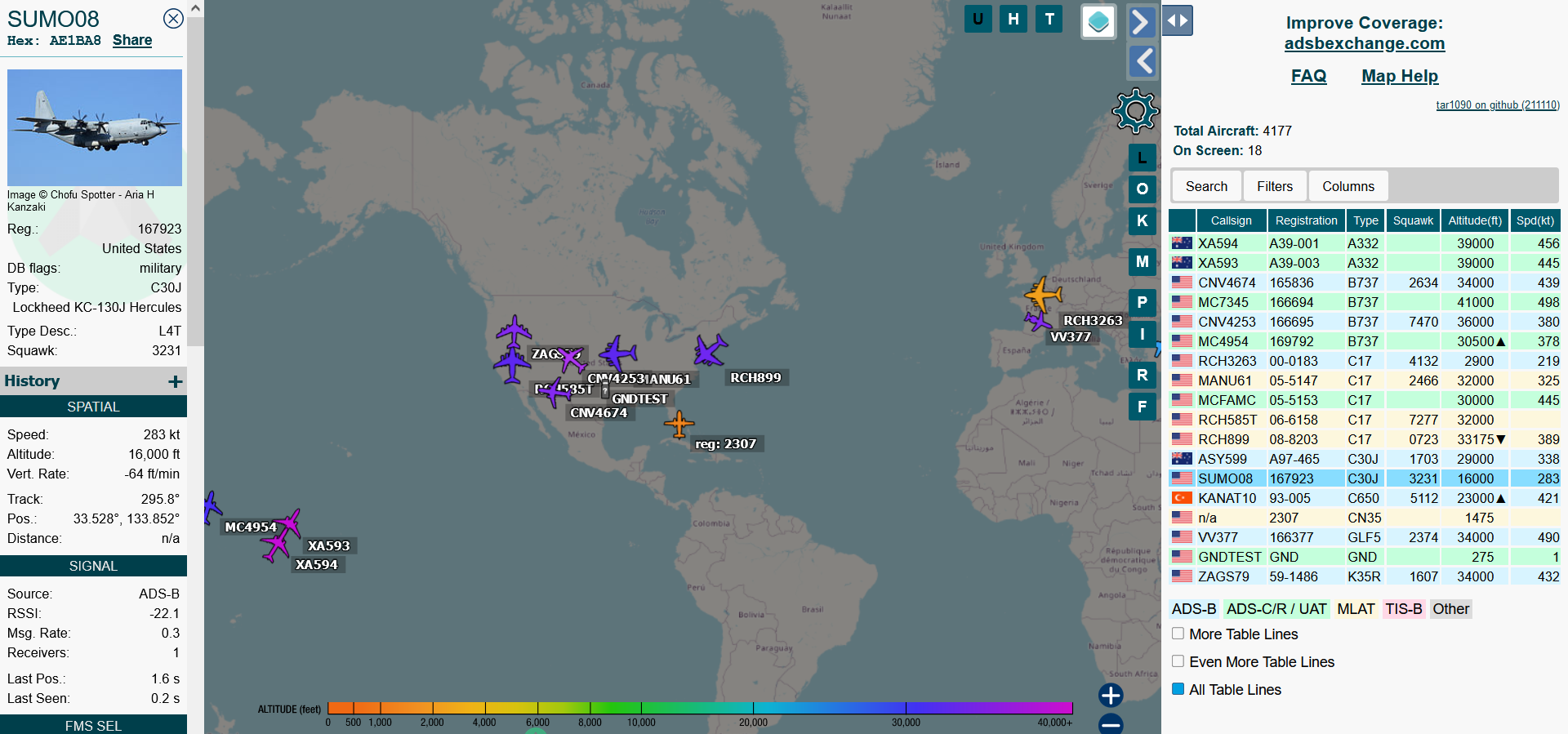Screen dimensions: 1568x734
Task: Sort table by Type column
Action: (1365, 220)
